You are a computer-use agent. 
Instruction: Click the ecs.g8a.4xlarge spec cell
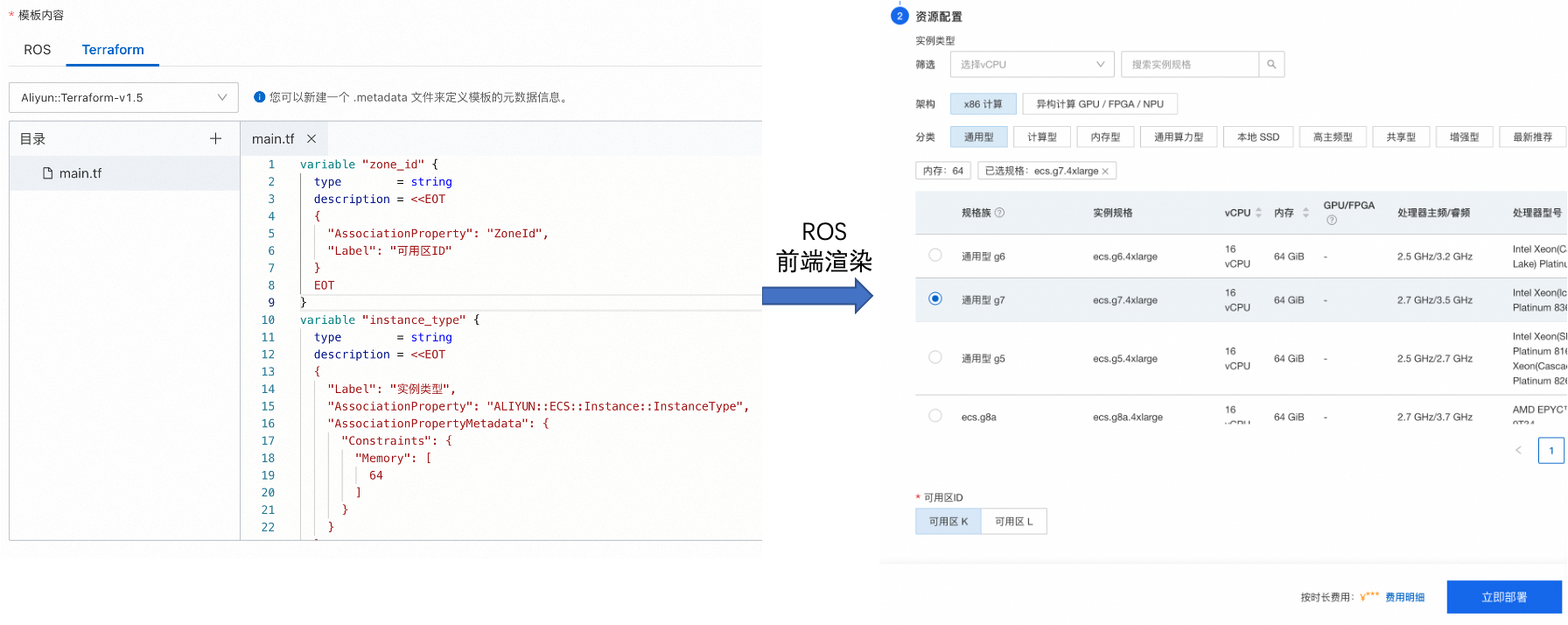(x=1128, y=418)
